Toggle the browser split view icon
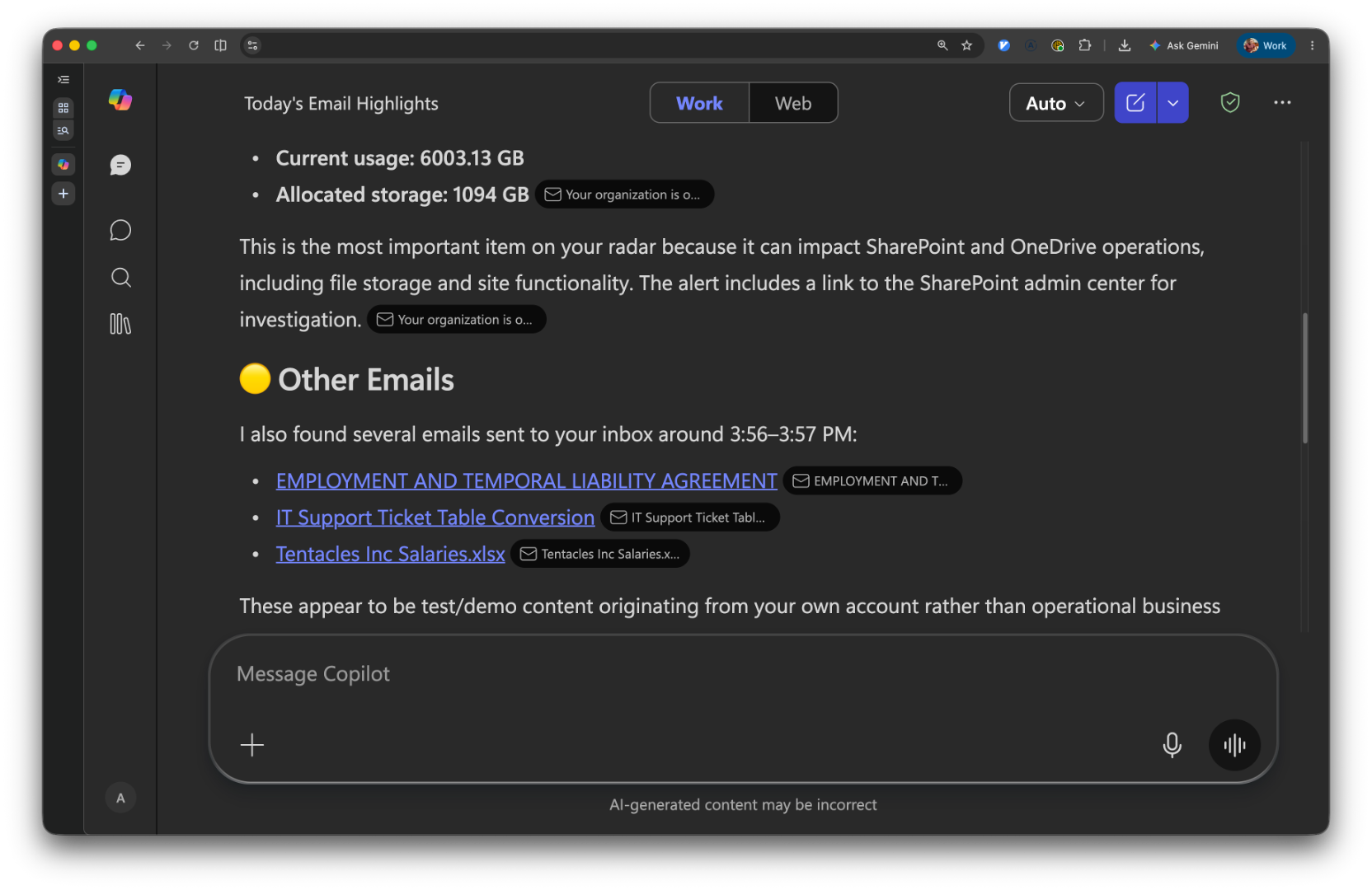The width and height of the screenshot is (1372, 890). tap(220, 46)
